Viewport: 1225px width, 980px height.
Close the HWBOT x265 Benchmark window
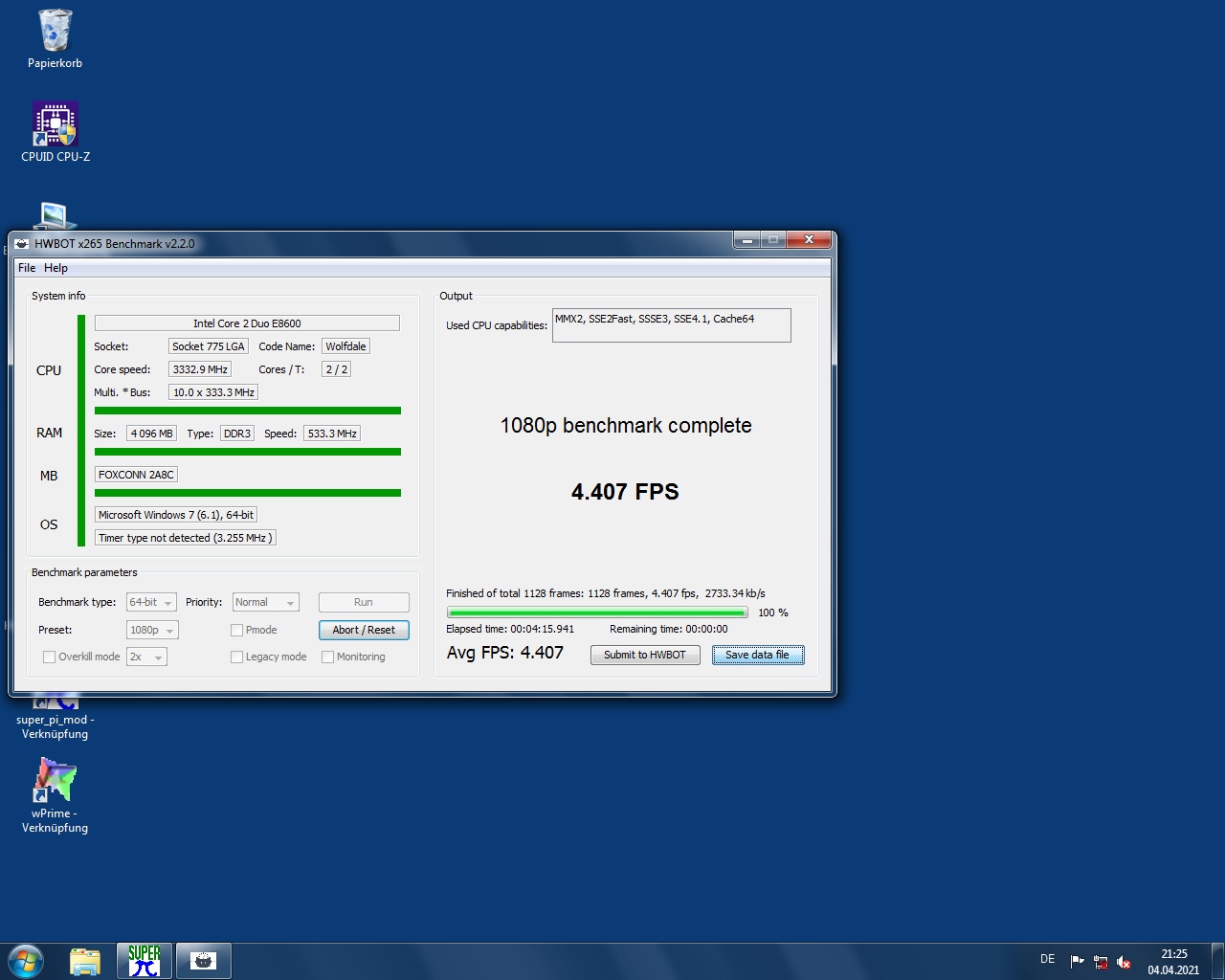(x=809, y=240)
